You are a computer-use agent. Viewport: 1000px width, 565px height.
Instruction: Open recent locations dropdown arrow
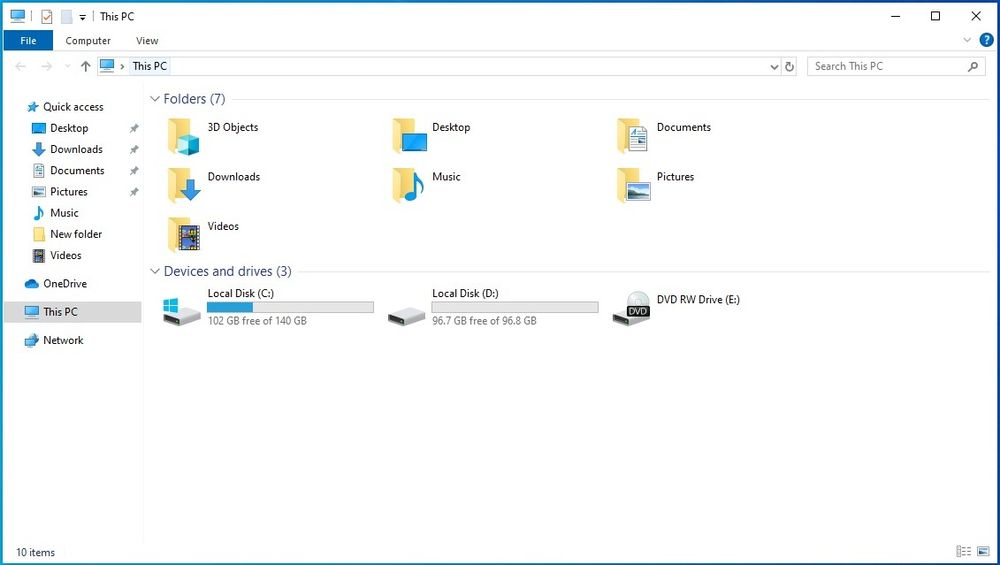(x=68, y=66)
